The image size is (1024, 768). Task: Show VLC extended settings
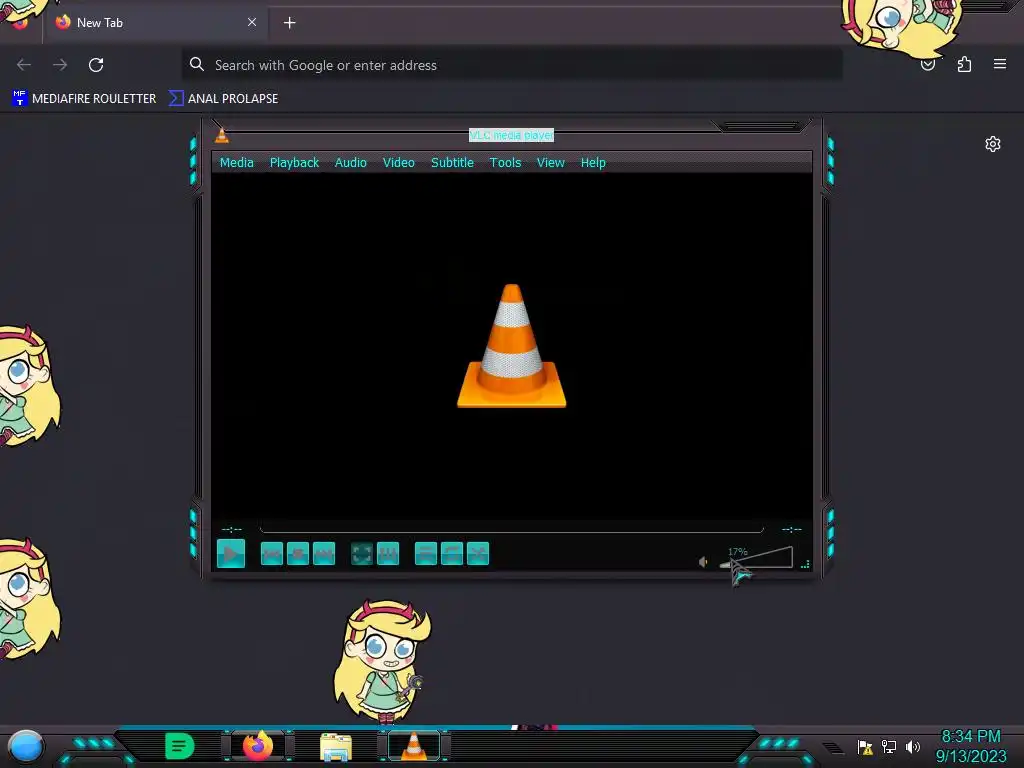tap(388, 554)
